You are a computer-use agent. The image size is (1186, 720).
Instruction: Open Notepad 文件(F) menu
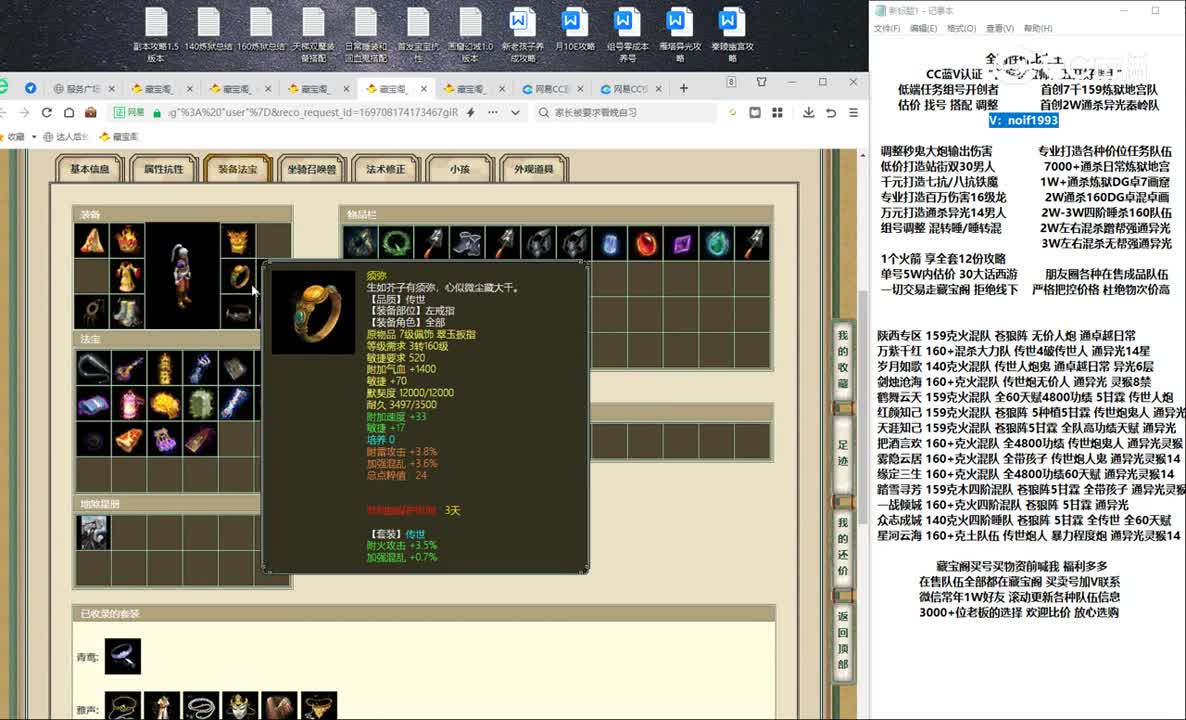(887, 28)
